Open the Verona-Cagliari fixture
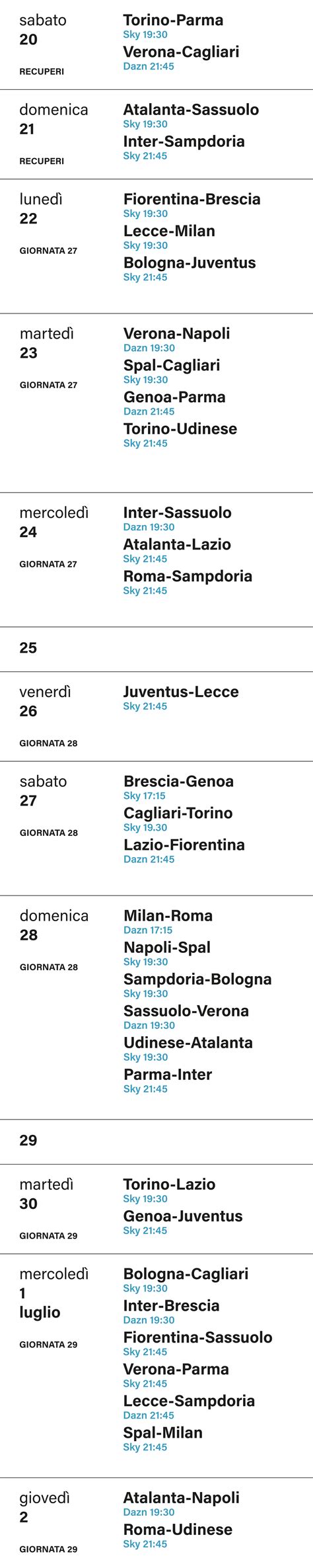 181,52
